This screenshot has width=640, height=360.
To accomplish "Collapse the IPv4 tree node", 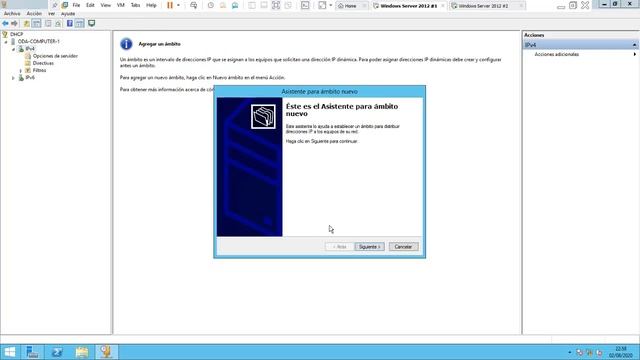I will pyautogui.click(x=13, y=49).
